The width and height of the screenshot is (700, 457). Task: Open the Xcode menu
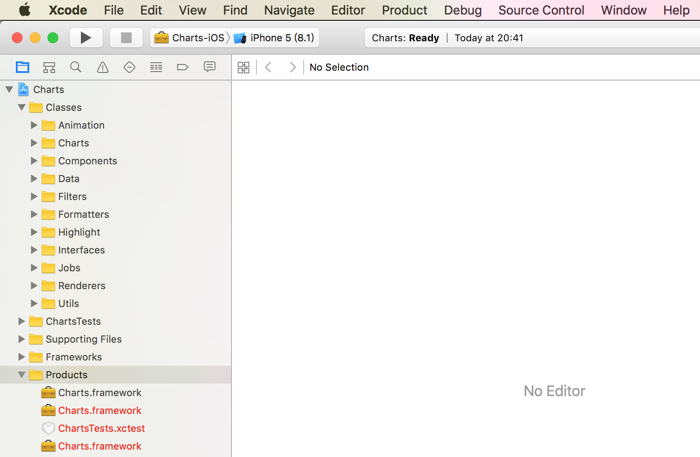click(x=68, y=10)
